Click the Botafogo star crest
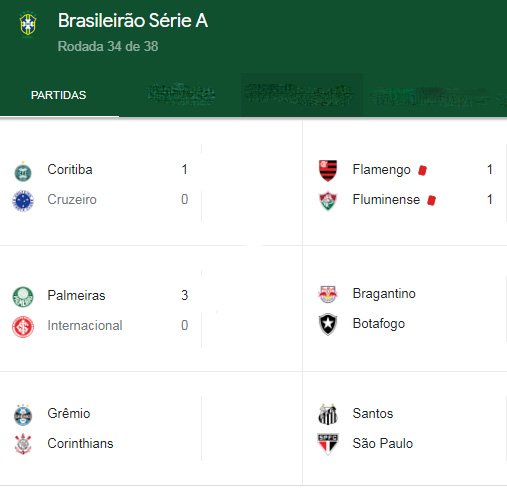The width and height of the screenshot is (507, 489). [x=328, y=324]
